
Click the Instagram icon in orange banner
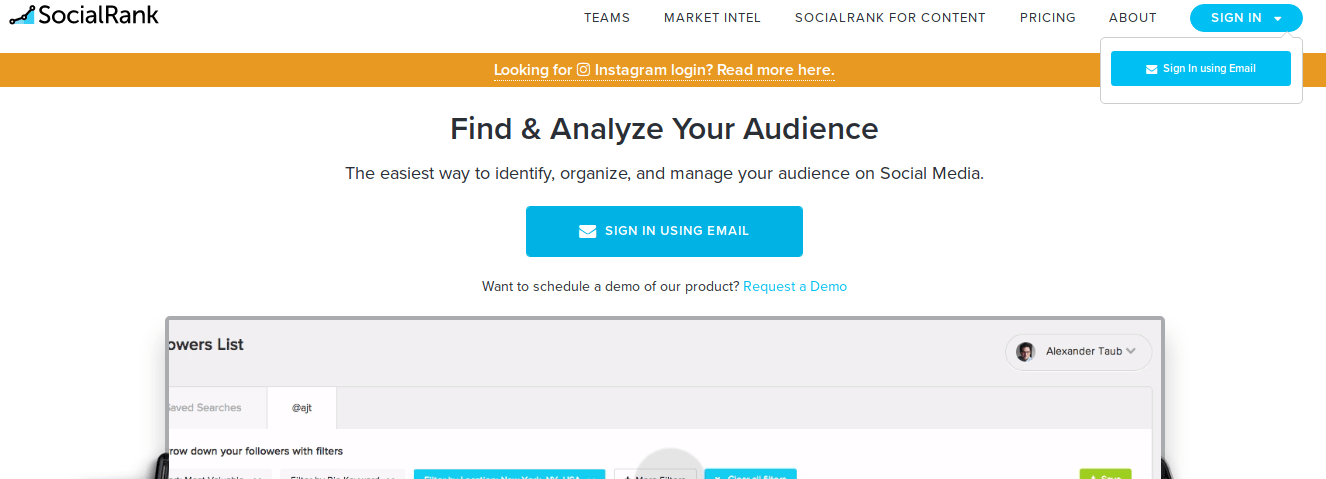pyautogui.click(x=583, y=70)
